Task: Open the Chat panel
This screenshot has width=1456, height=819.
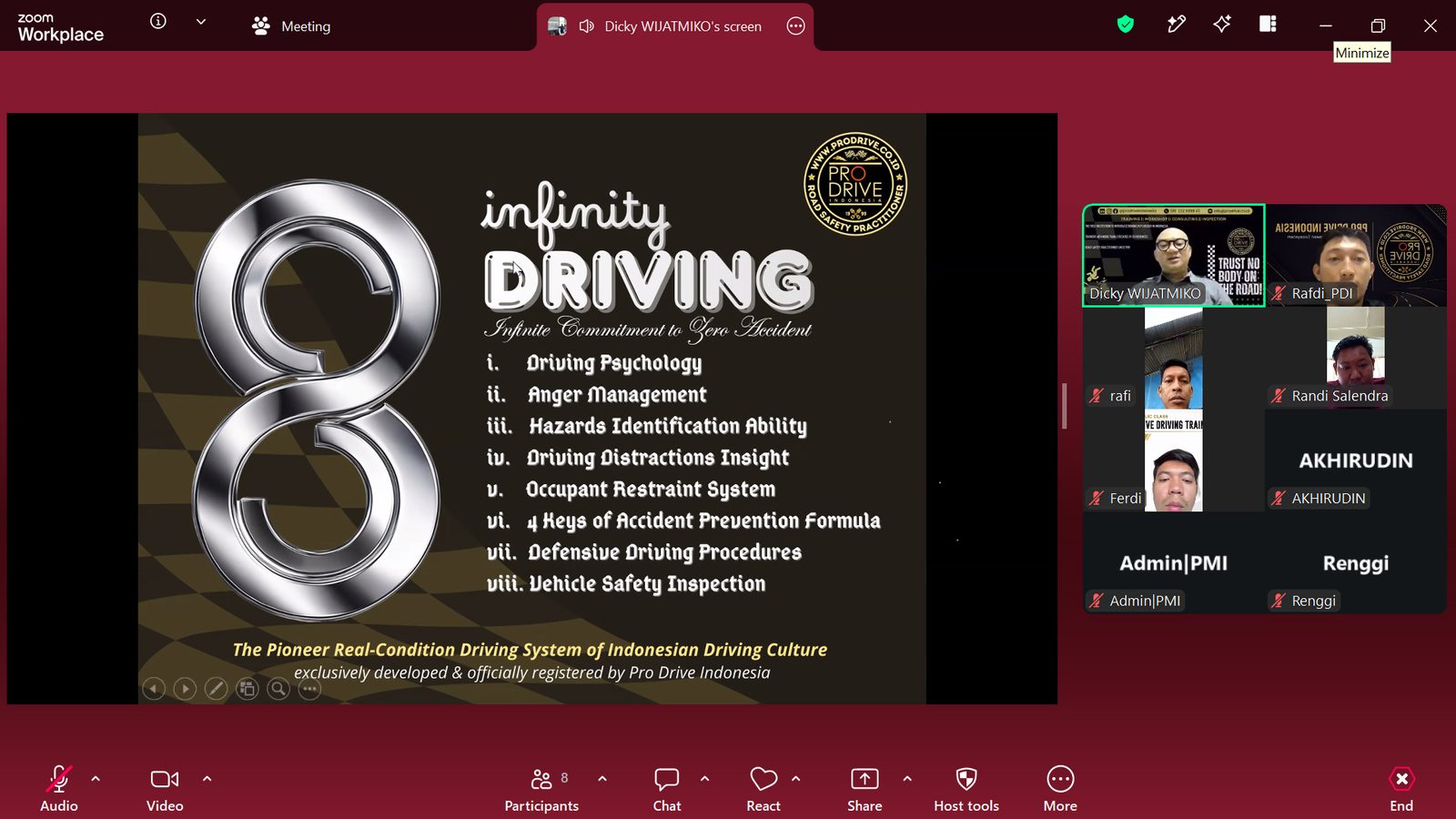Action: coord(667,788)
